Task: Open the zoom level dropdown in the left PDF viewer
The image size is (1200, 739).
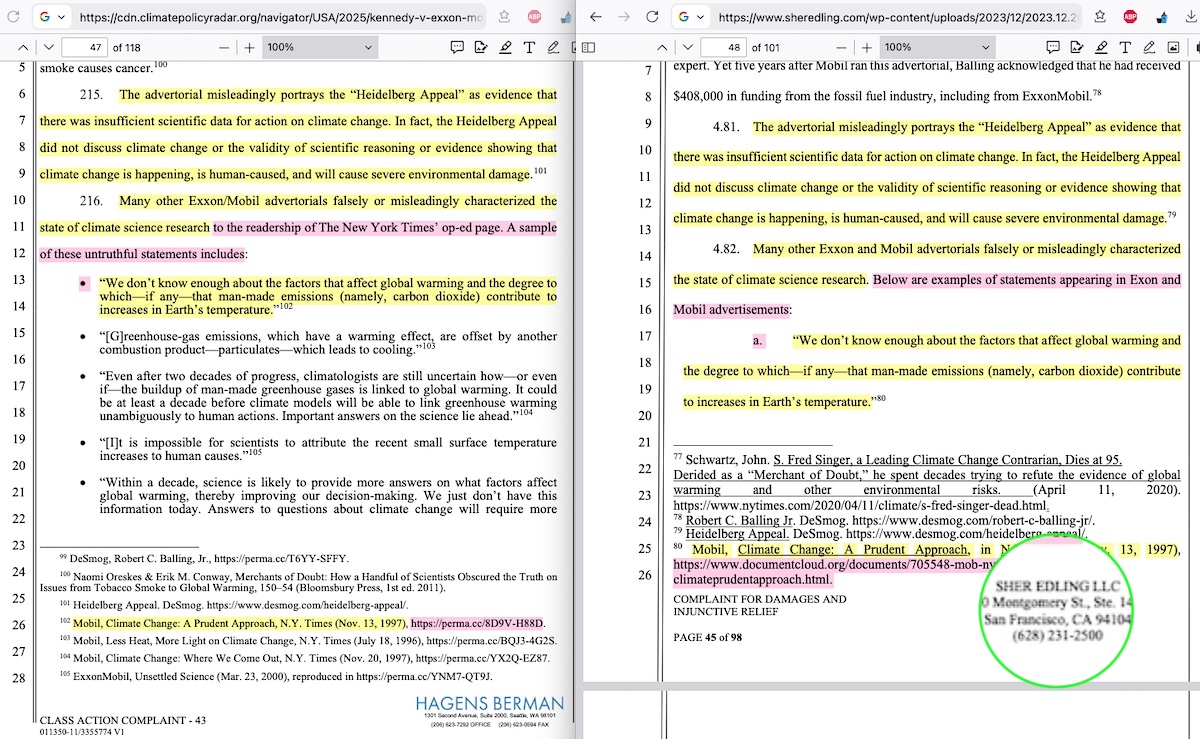Action: point(319,47)
